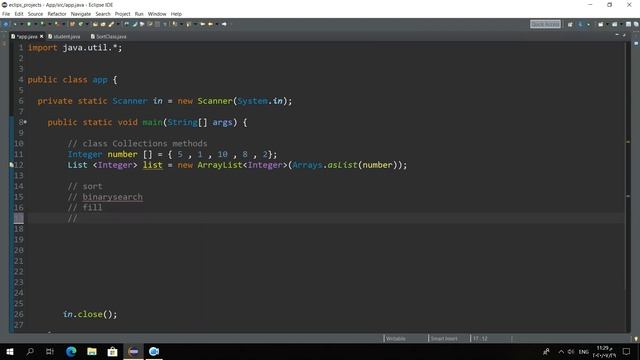
Task: Open dropdown arrow next to Debug icon
Action: [36, 24]
